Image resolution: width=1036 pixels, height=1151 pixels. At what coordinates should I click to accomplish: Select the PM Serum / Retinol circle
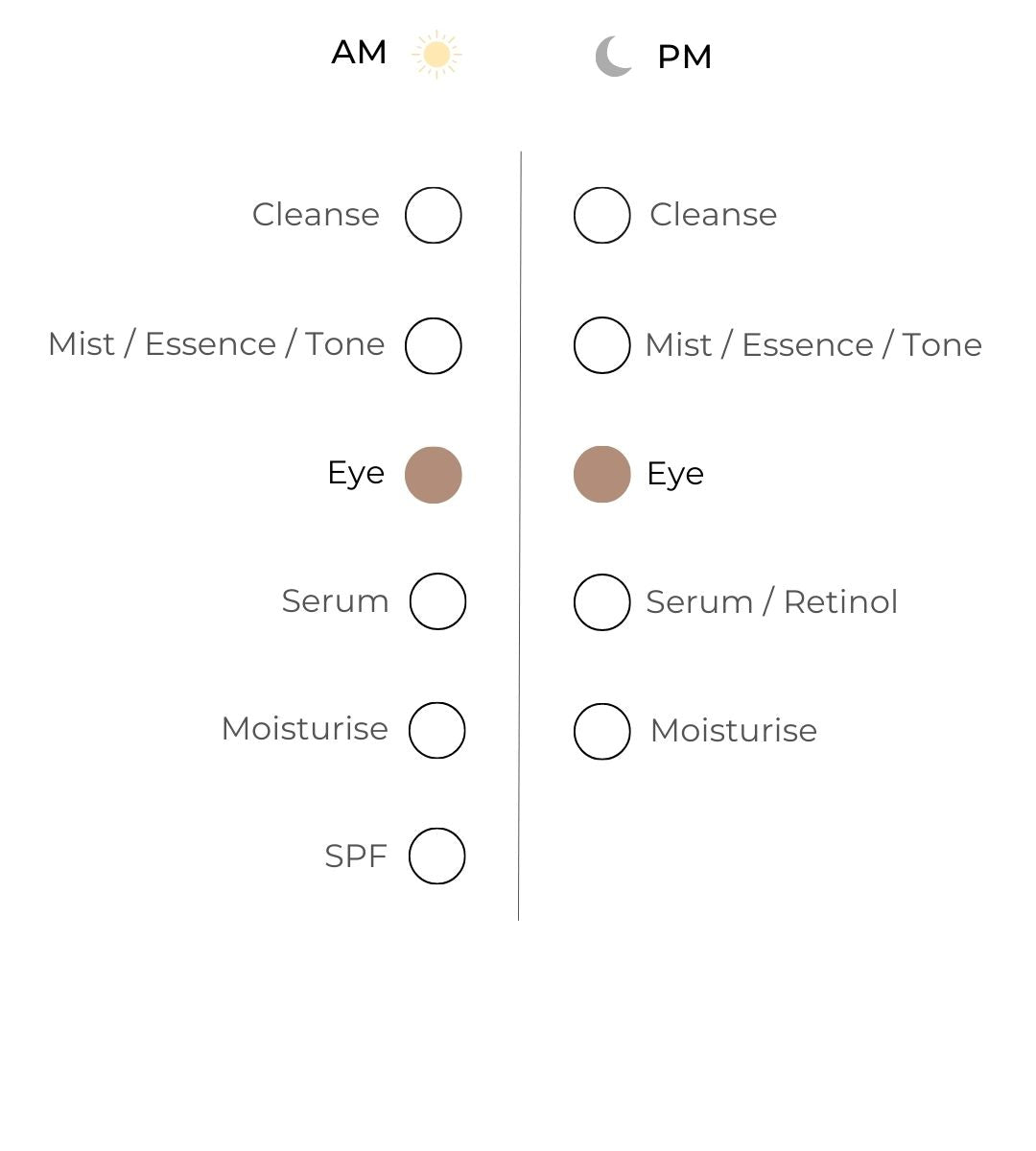(602, 602)
